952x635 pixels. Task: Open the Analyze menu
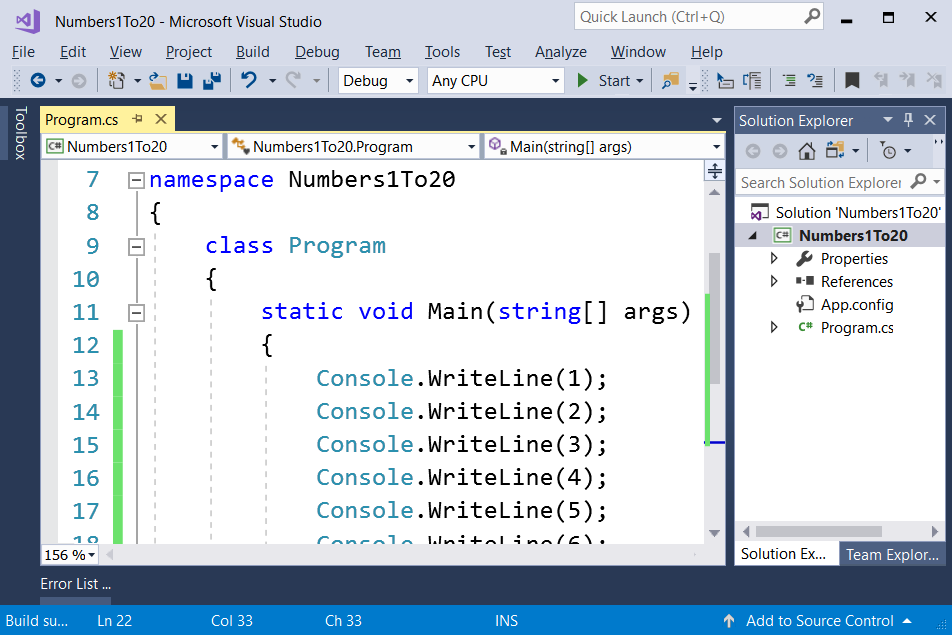click(x=561, y=52)
